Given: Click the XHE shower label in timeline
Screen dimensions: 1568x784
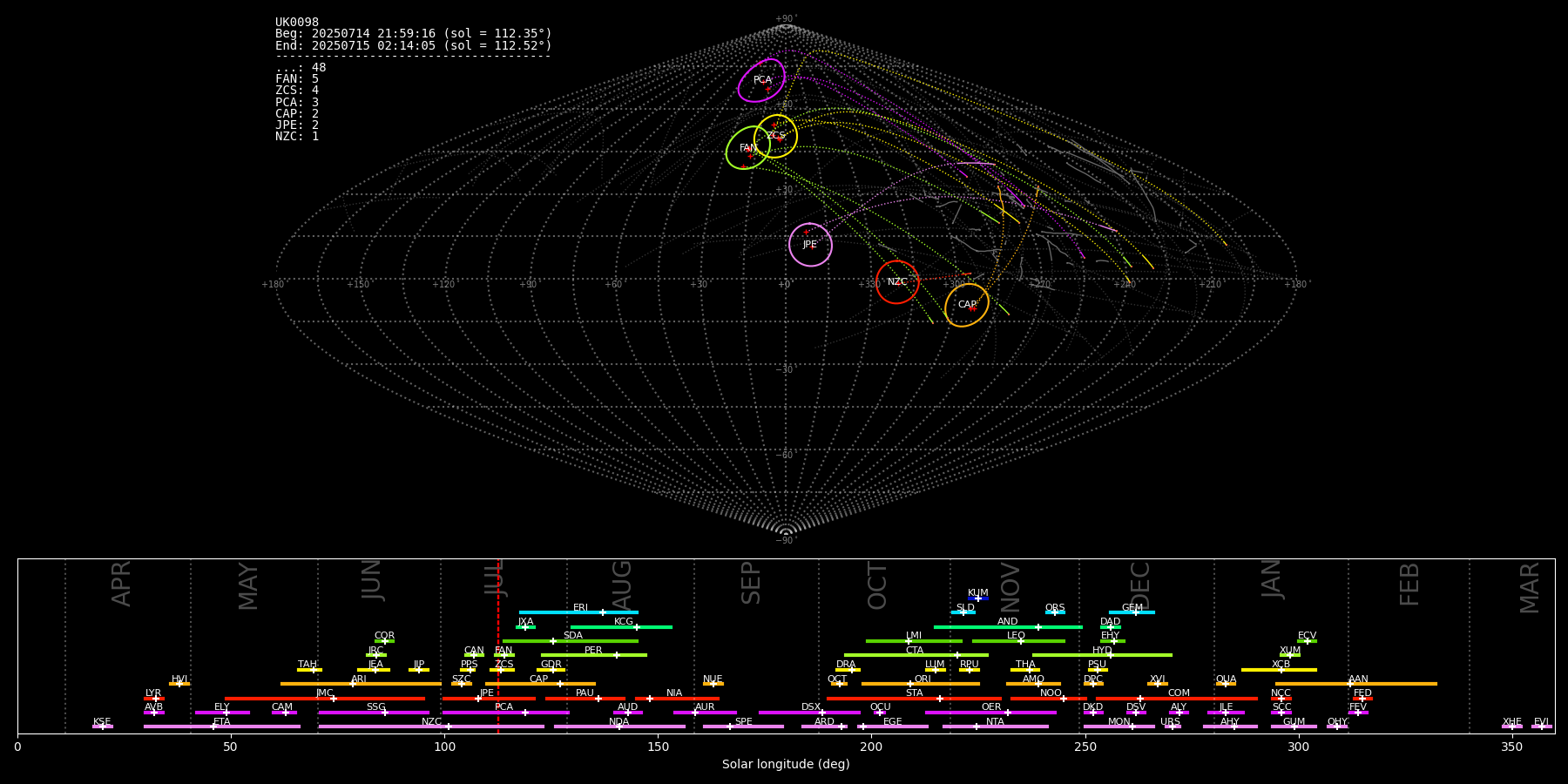Looking at the screenshot, I should pos(1512,722).
